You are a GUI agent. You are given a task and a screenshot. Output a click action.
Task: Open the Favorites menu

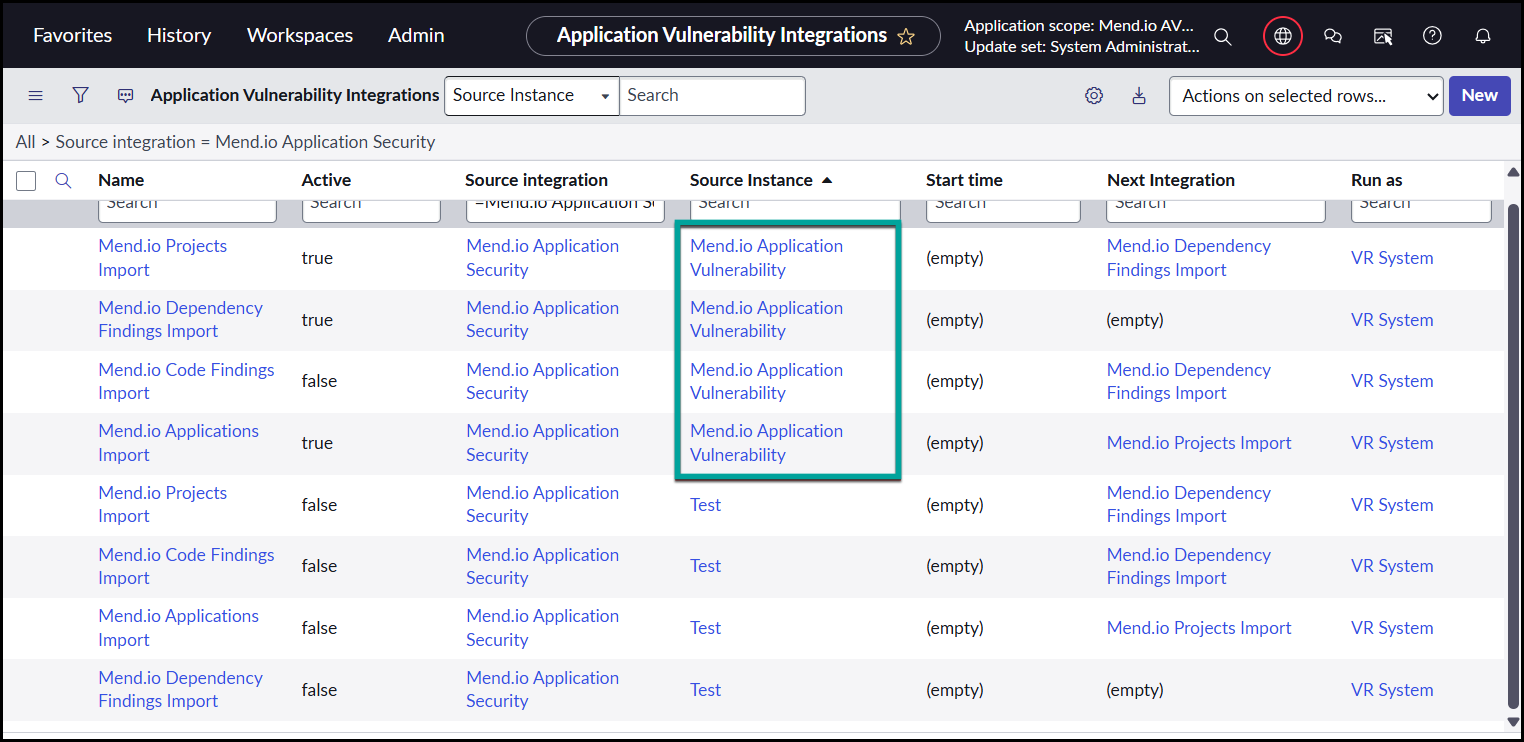[72, 35]
